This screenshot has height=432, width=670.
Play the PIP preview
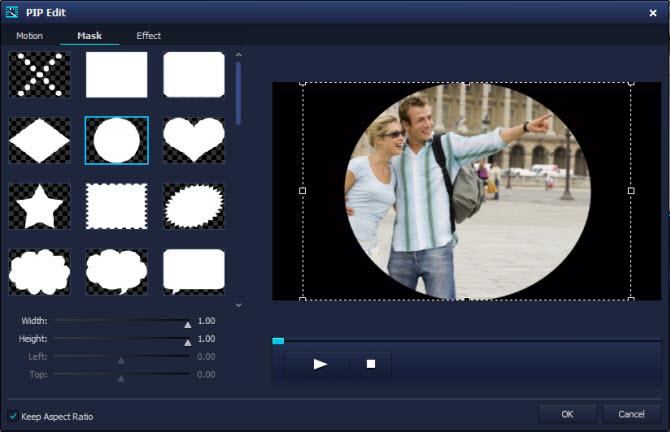tap(320, 364)
